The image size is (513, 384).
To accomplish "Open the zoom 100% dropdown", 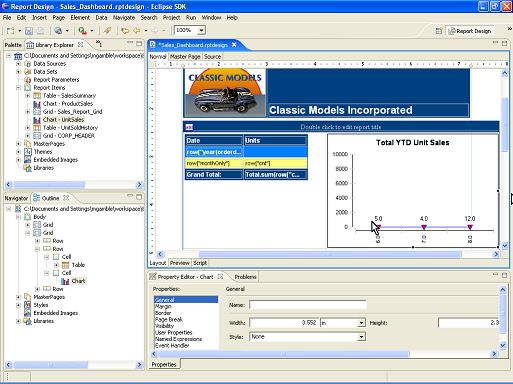I will coord(201,30).
